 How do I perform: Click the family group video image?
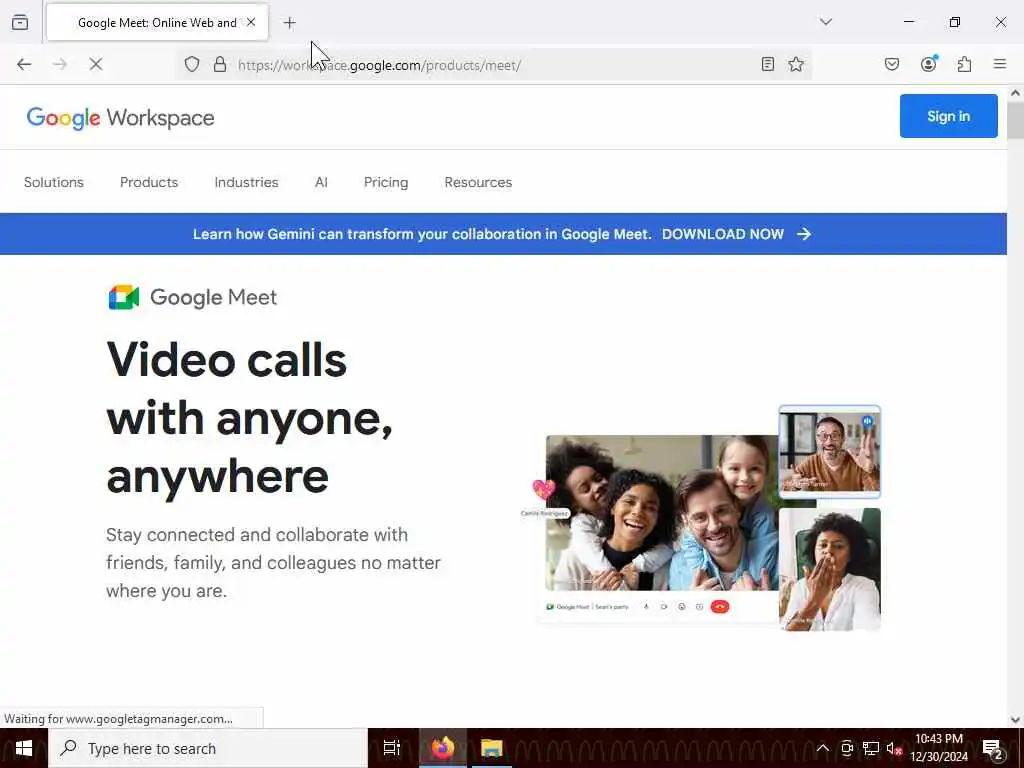(x=662, y=513)
